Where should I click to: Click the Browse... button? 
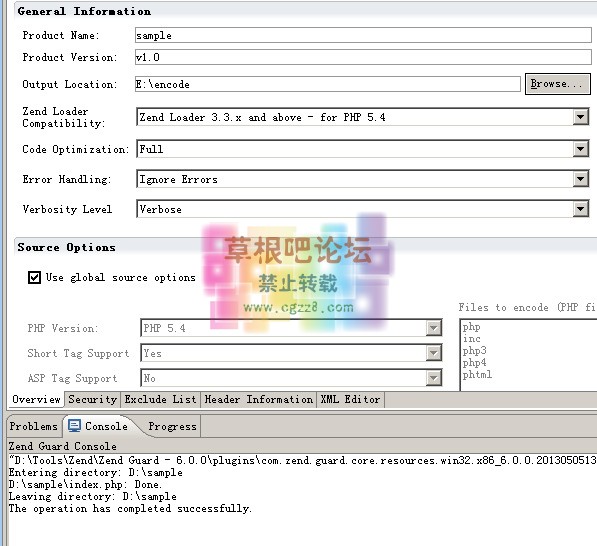tap(557, 84)
